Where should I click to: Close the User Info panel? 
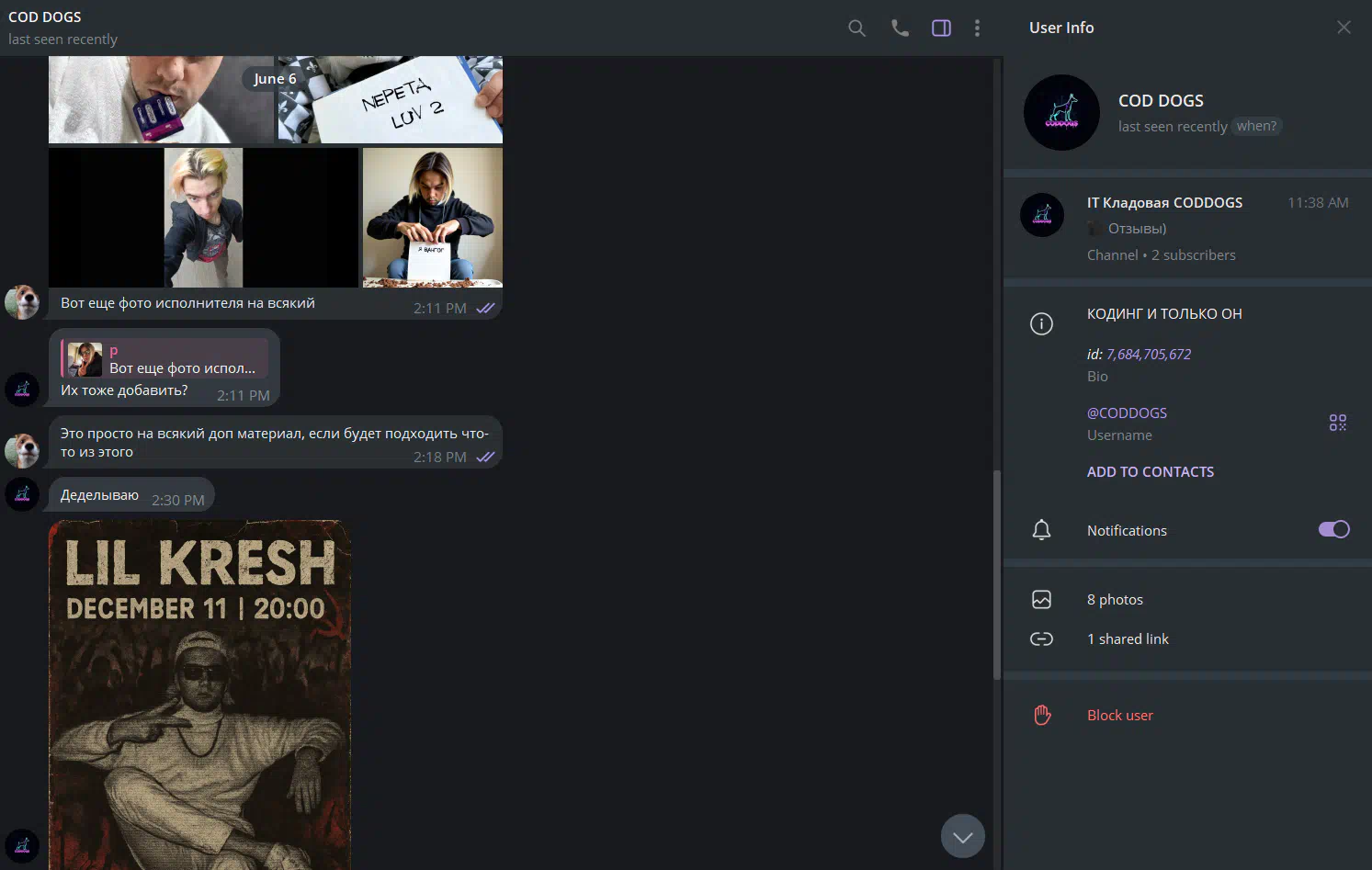pos(1344,28)
